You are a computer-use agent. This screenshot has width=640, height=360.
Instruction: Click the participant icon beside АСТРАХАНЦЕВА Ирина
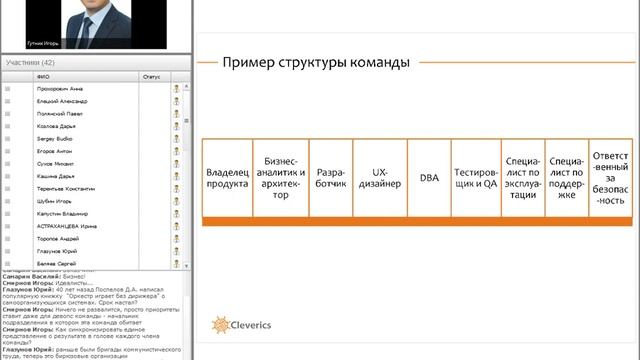(176, 226)
